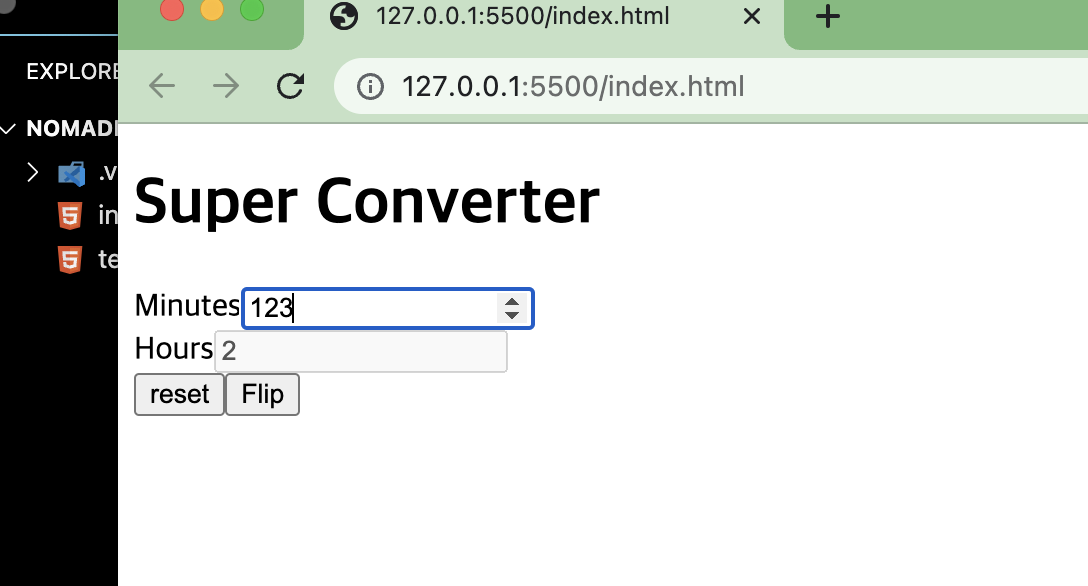This screenshot has width=1088, height=586.
Task: Open site info icon in address bar
Action: (x=370, y=87)
